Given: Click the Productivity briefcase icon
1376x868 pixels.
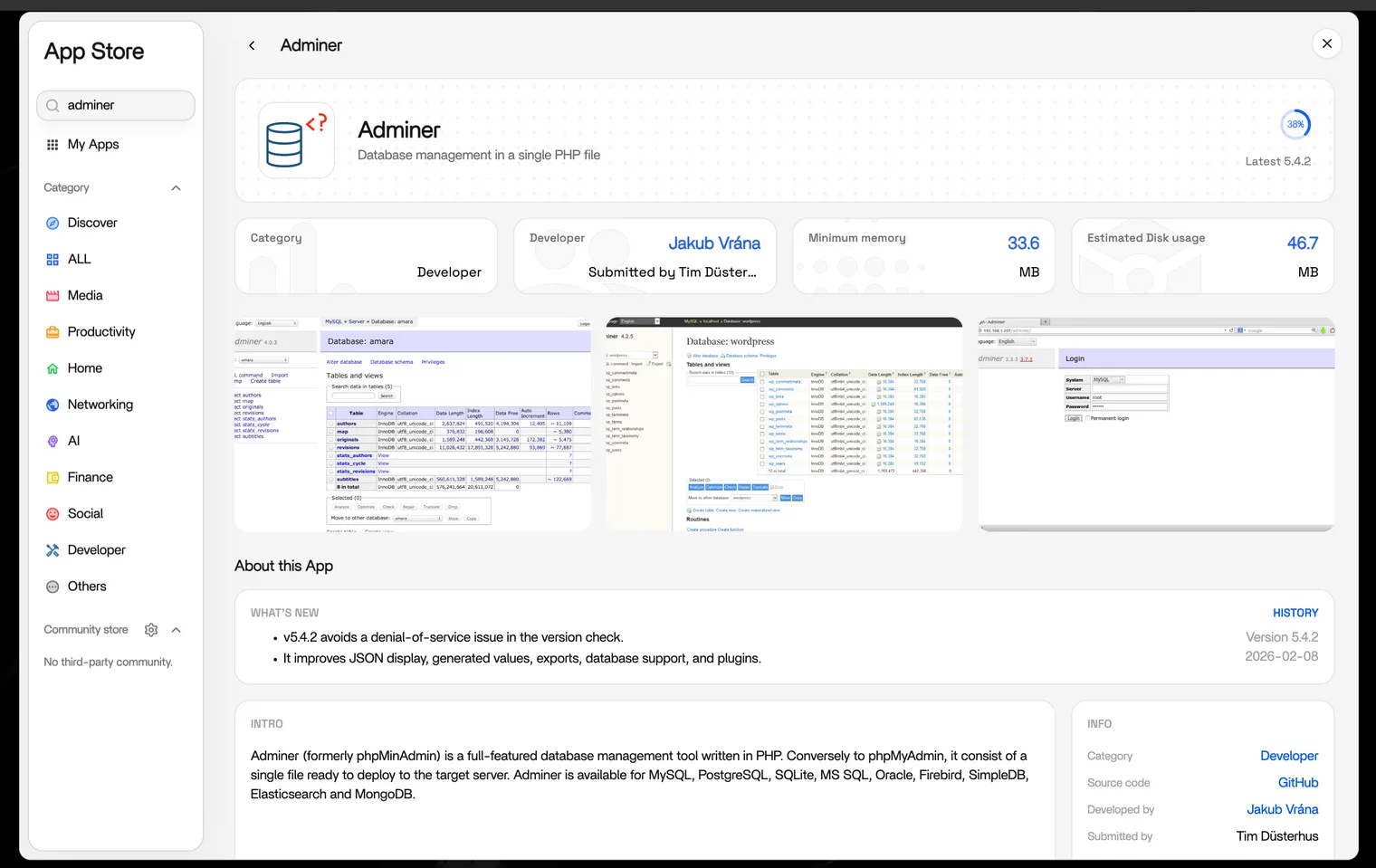Looking at the screenshot, I should coord(53,332).
